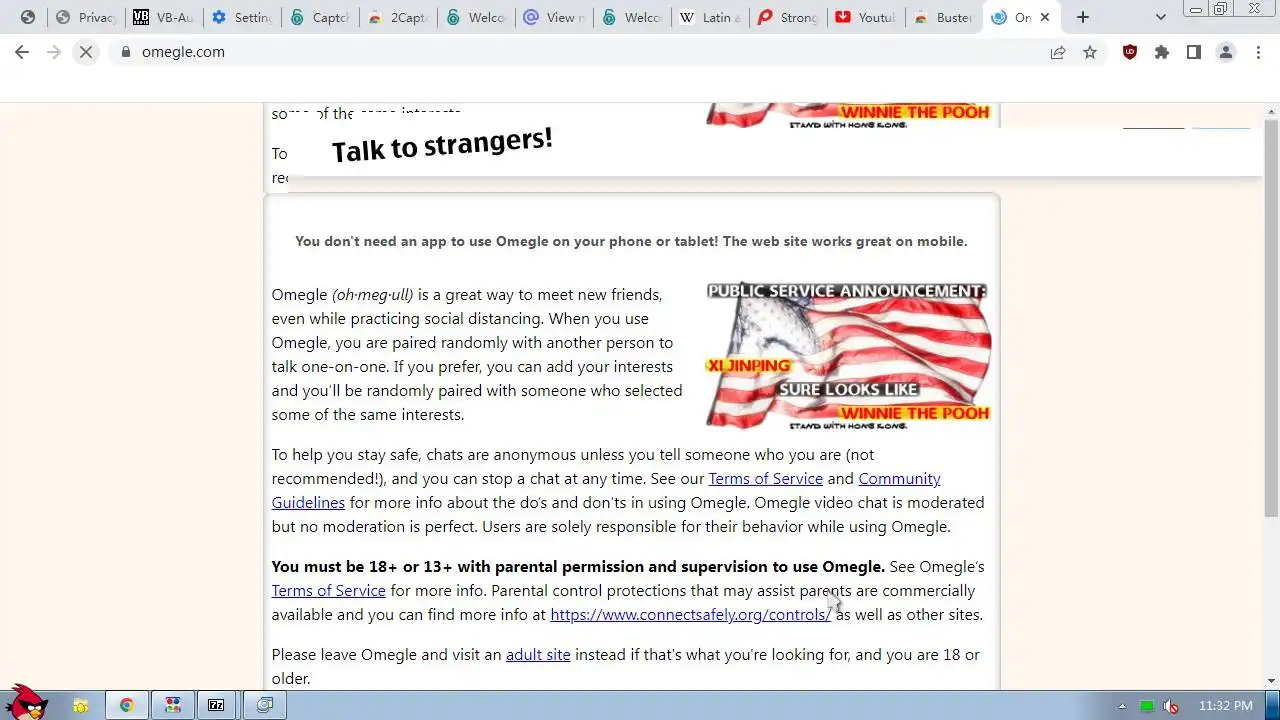Open the taskbar app after 7-Zip
Screen dimensions: 1280x720
(265, 705)
